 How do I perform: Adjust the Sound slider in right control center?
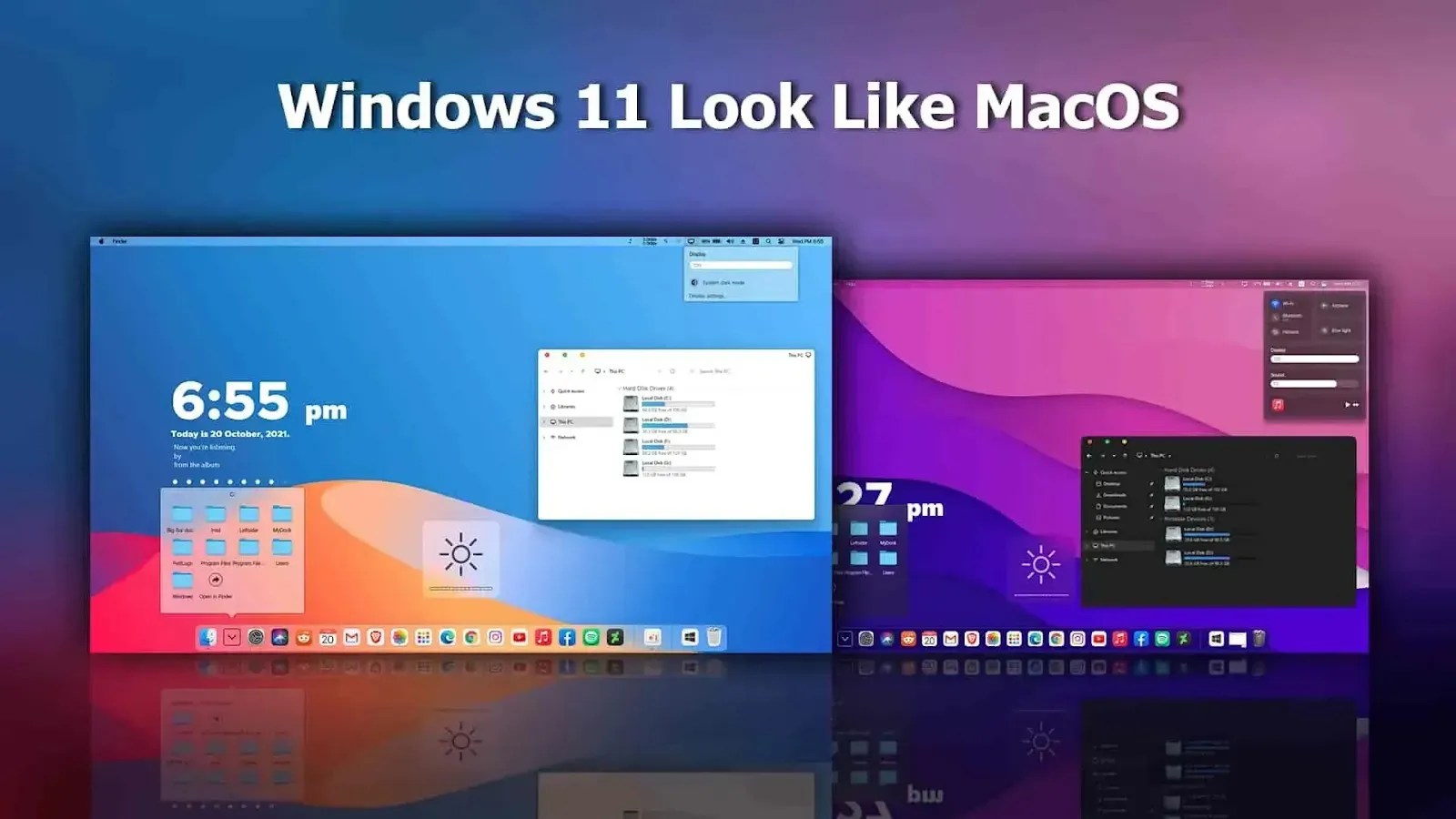1314,384
